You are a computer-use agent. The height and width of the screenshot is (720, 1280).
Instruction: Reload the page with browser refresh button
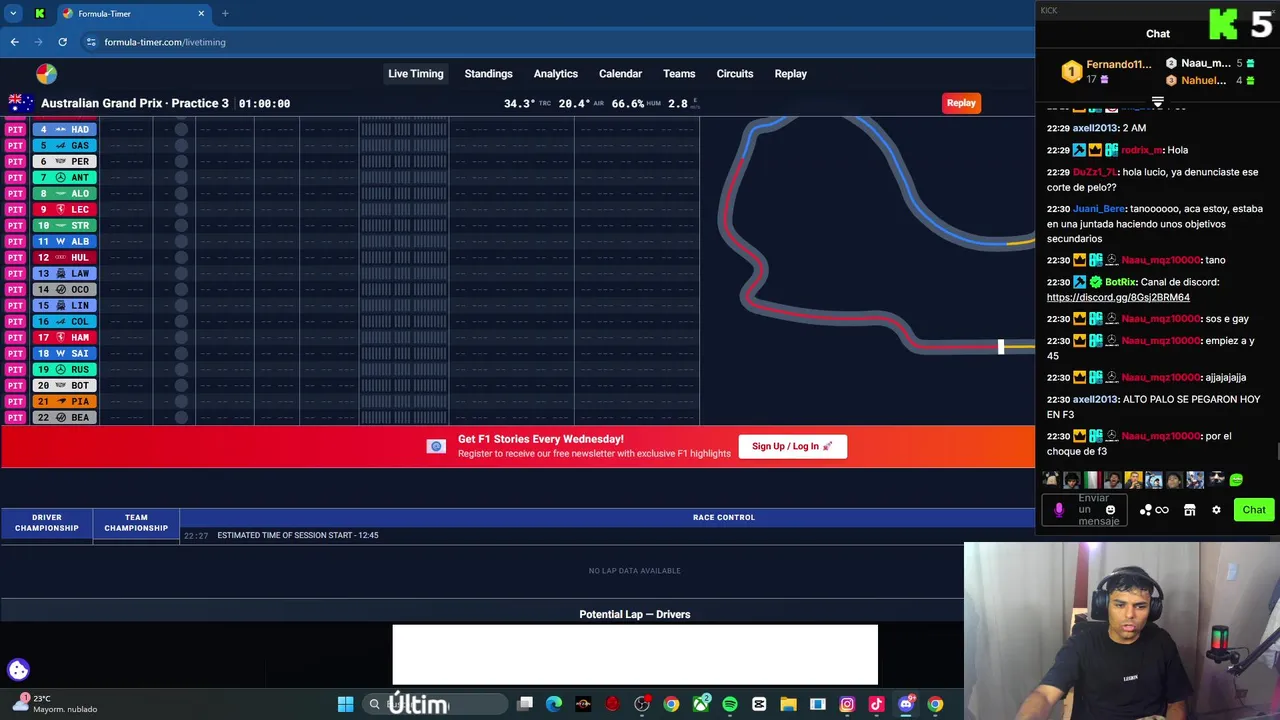tap(62, 42)
